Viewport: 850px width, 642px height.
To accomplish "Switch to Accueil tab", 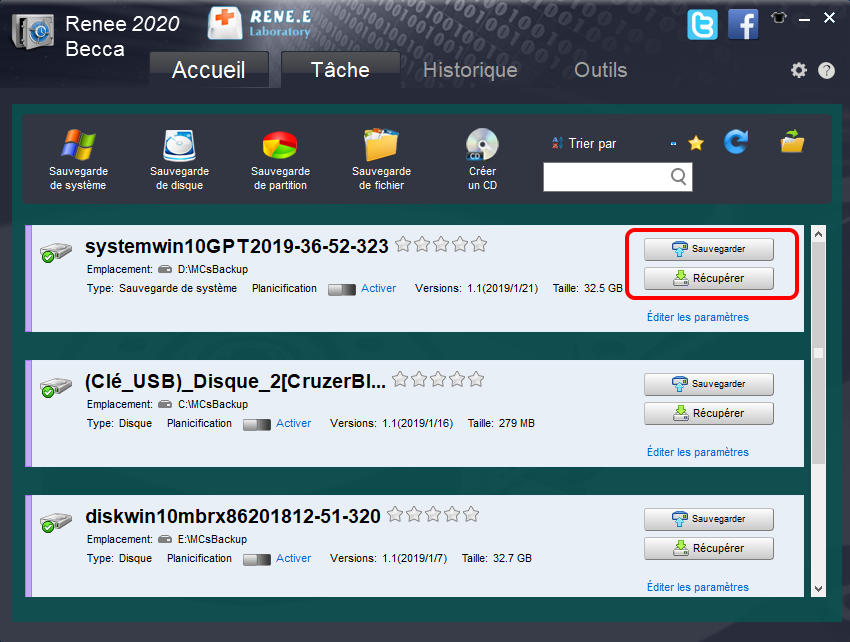I will pyautogui.click(x=209, y=70).
